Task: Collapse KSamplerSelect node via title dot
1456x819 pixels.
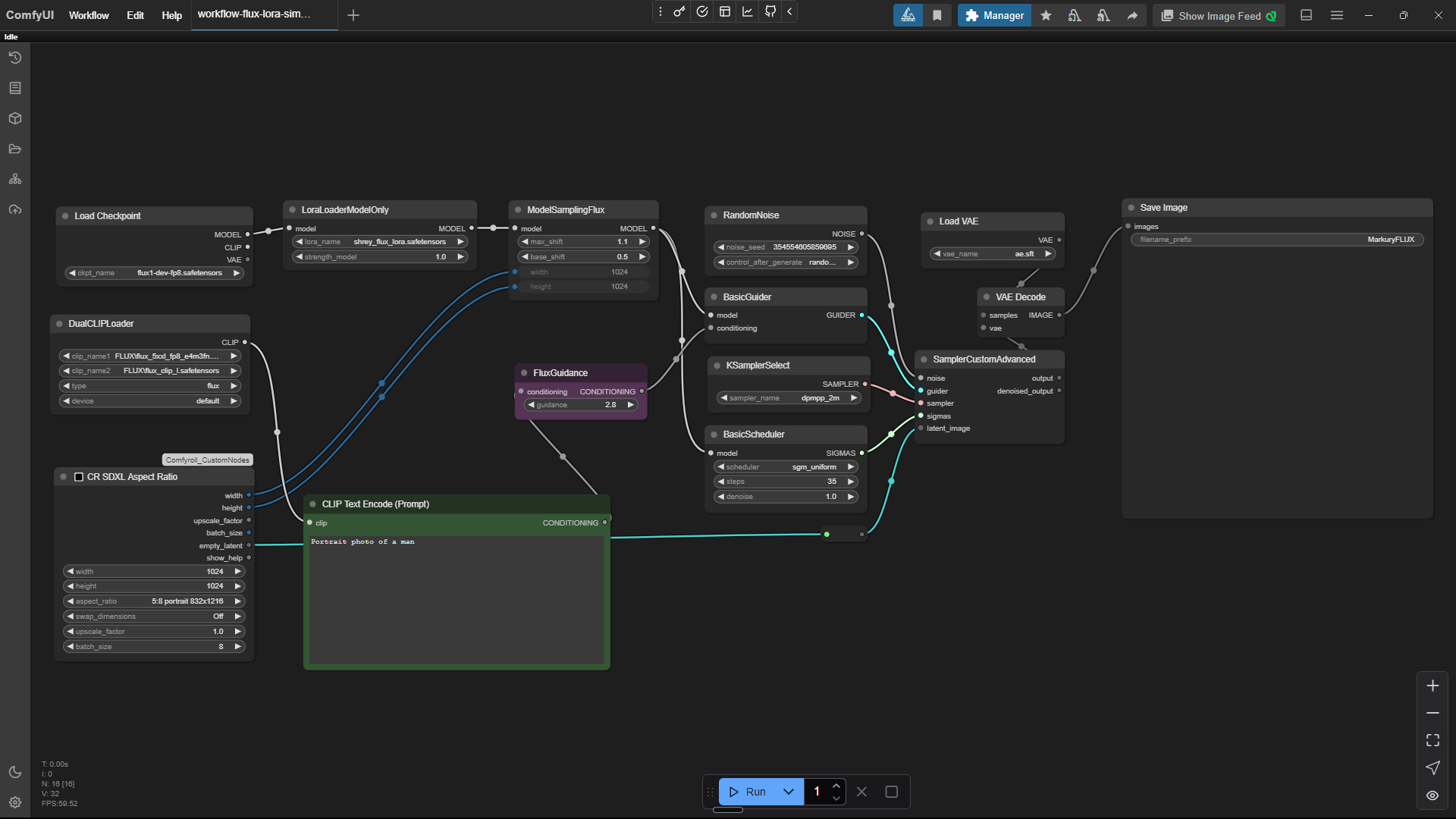Action: coord(717,366)
